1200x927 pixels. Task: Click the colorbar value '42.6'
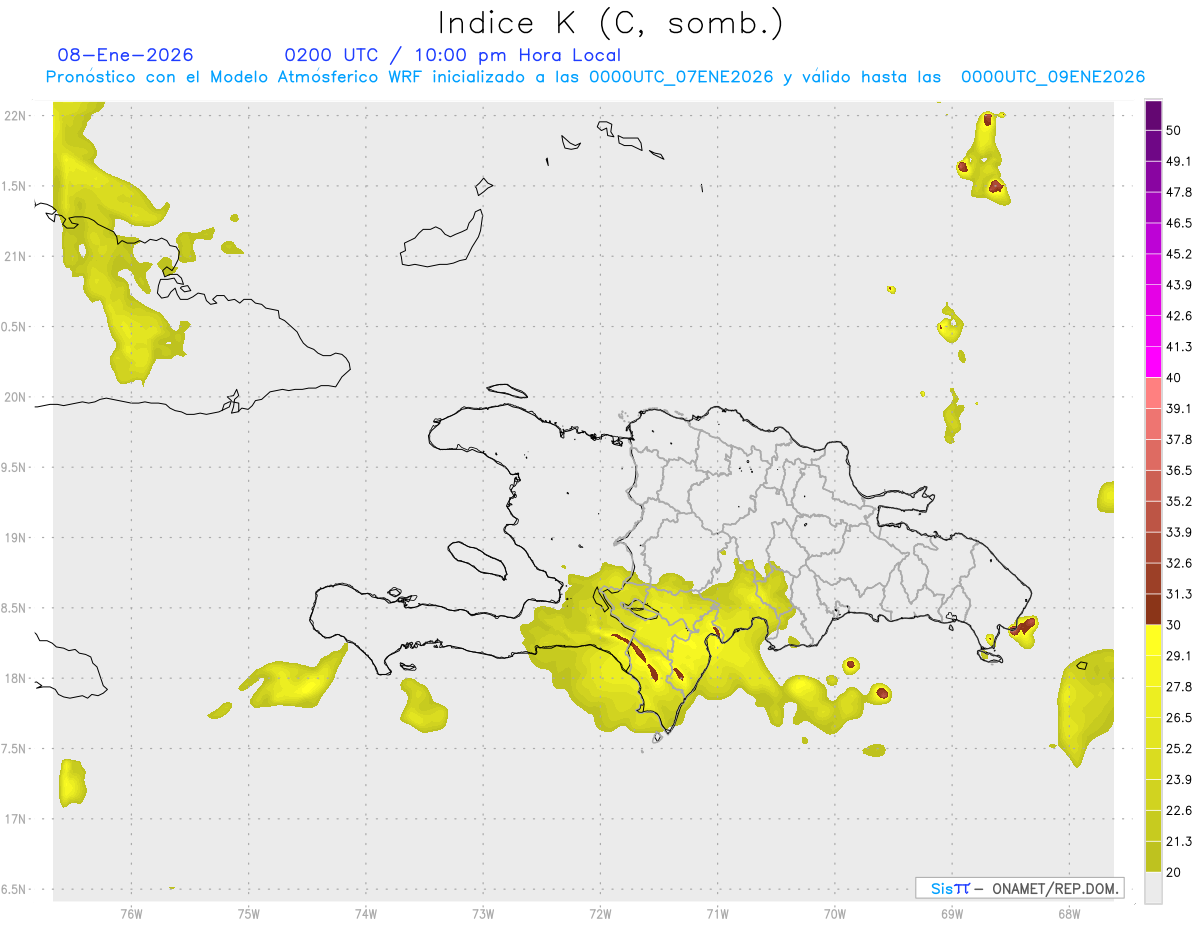[1179, 316]
